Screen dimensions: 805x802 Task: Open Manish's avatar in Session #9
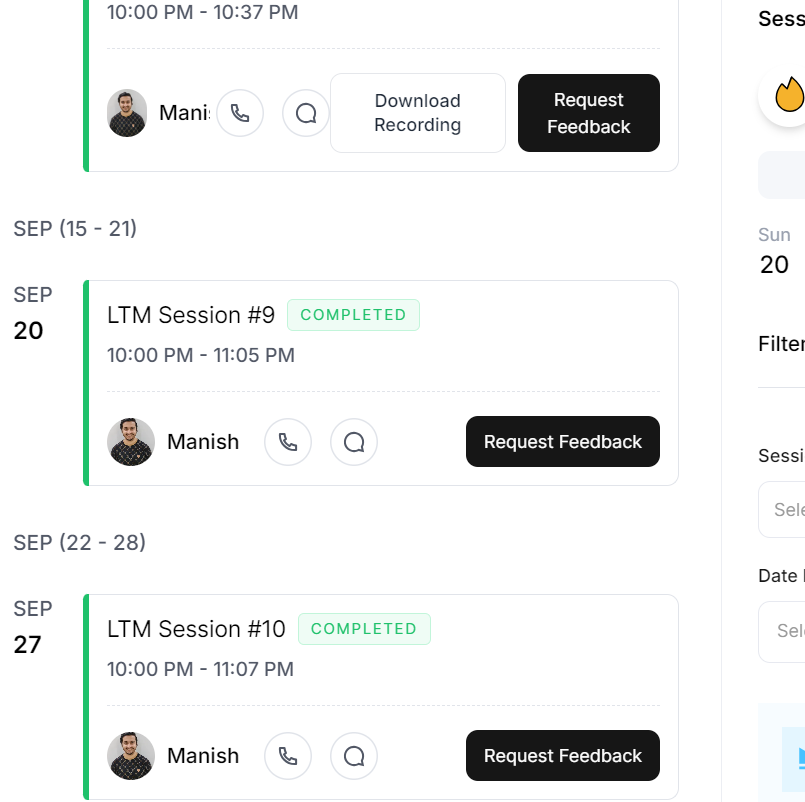tap(131, 442)
